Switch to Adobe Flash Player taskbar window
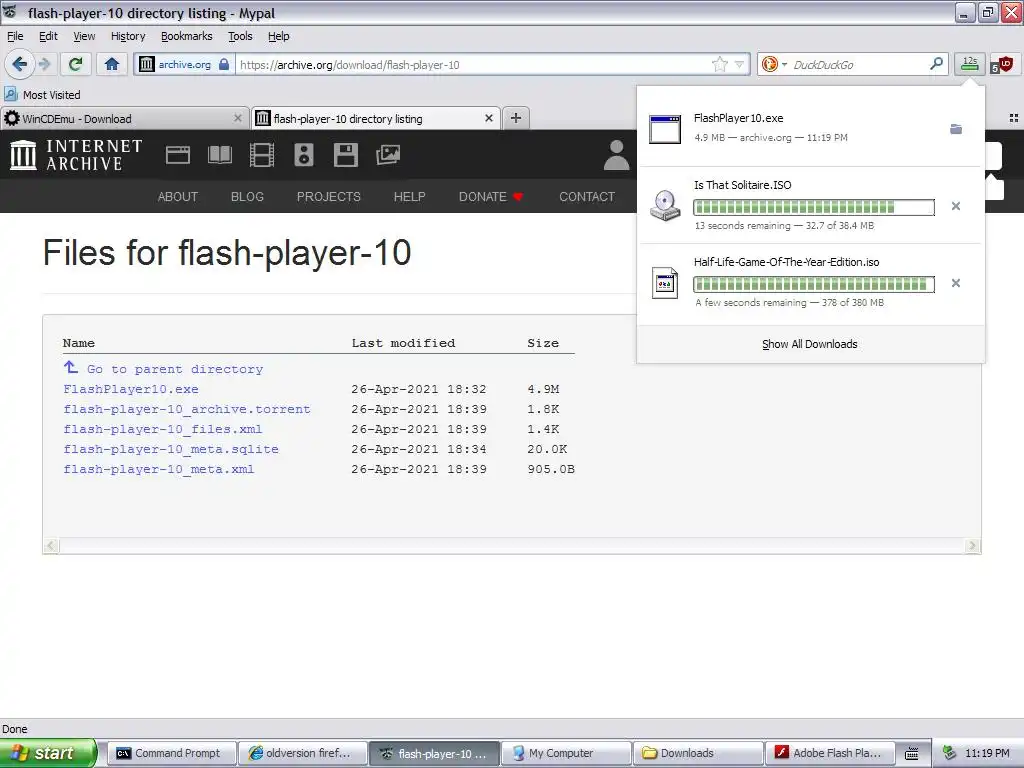The image size is (1024, 768). pyautogui.click(x=829, y=753)
